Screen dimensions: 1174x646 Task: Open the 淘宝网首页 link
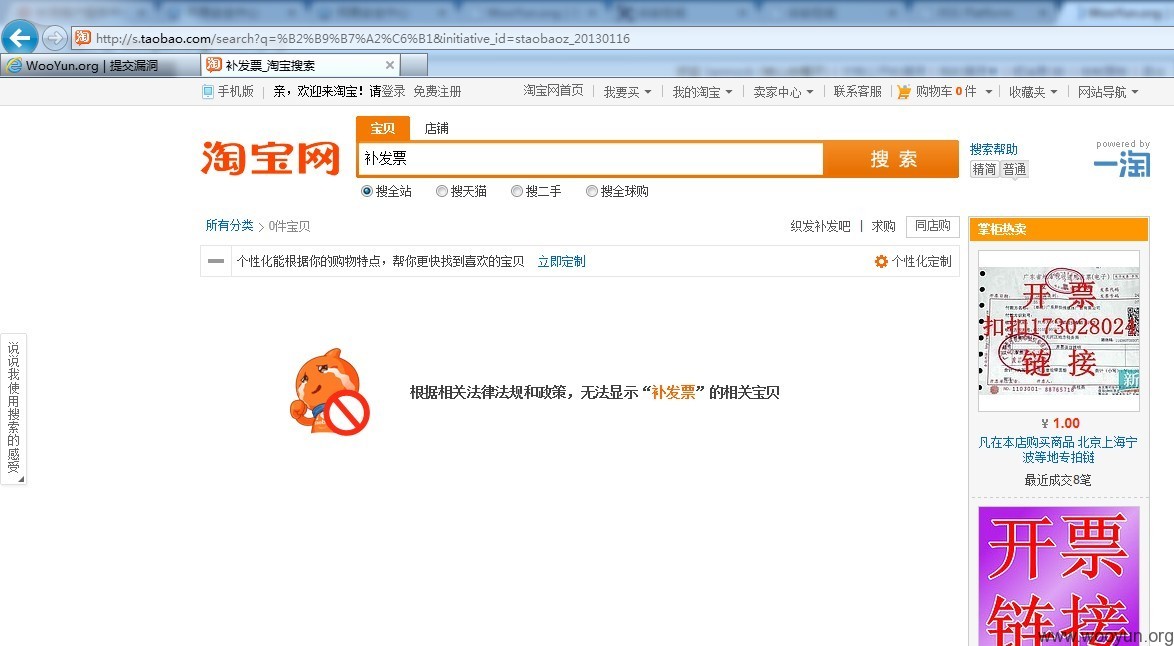[x=553, y=91]
